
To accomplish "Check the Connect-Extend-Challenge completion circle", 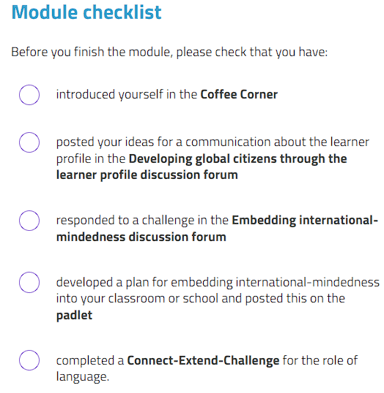I will [29, 360].
